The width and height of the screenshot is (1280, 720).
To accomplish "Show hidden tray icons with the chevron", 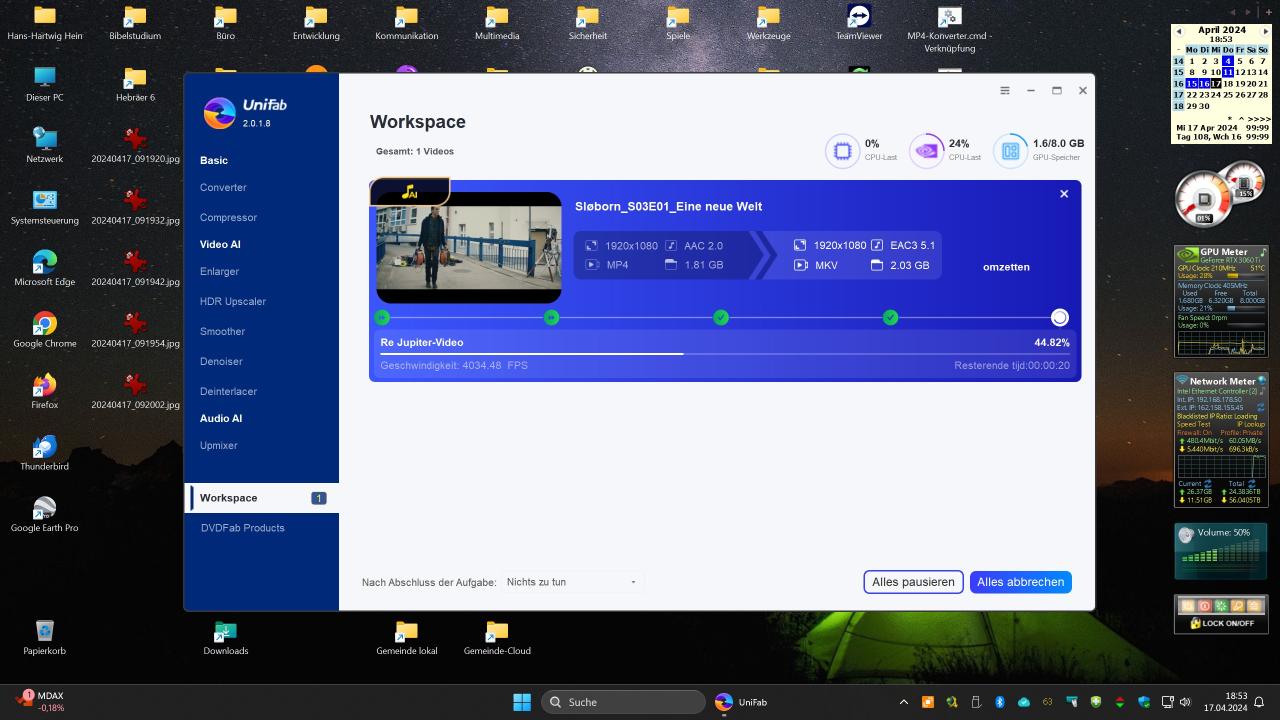I will point(904,702).
